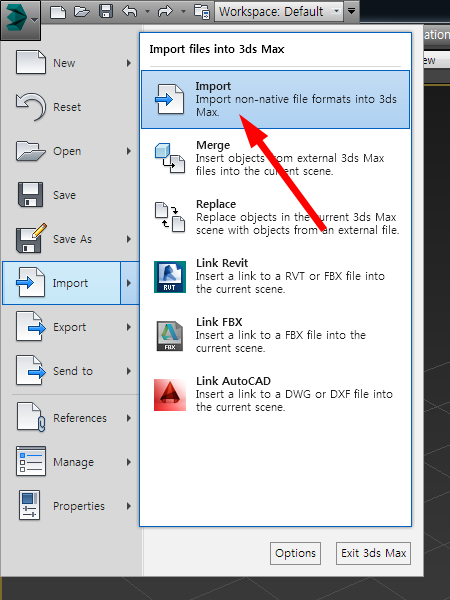Click the Save As pencil-disk icon

click(31, 238)
